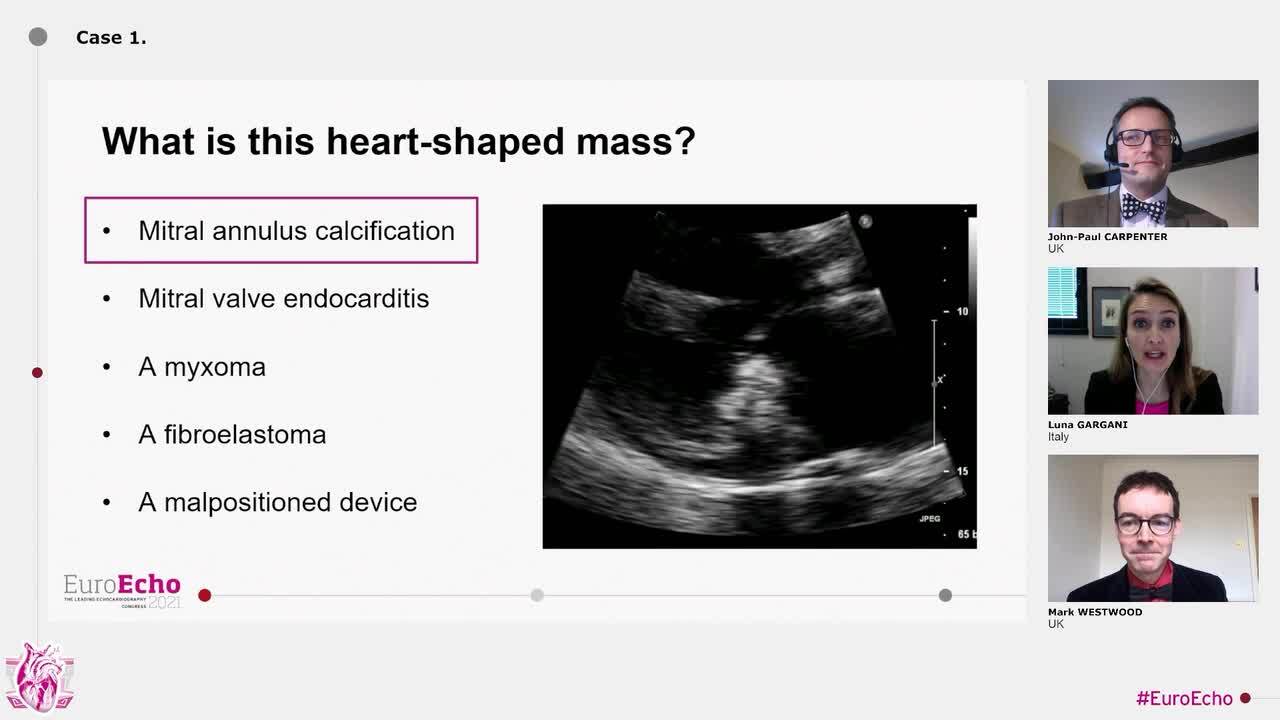
Task: Select the A fibroelastoma option
Action: (231, 435)
